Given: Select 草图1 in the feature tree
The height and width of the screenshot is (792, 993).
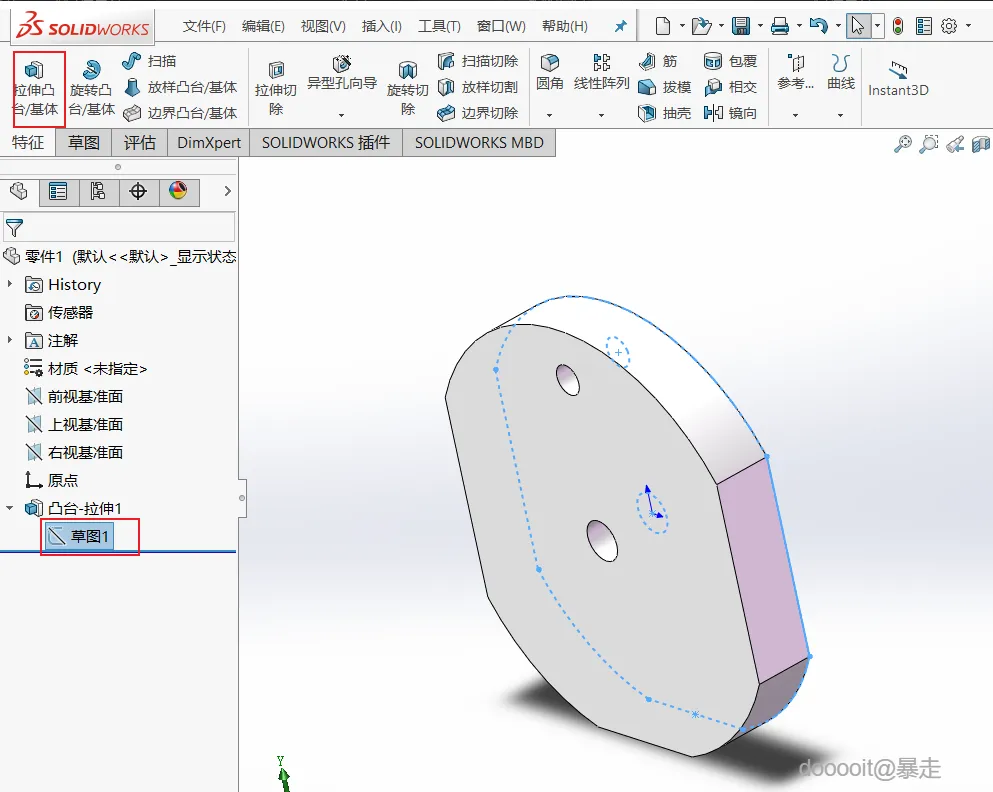Looking at the screenshot, I should point(89,537).
